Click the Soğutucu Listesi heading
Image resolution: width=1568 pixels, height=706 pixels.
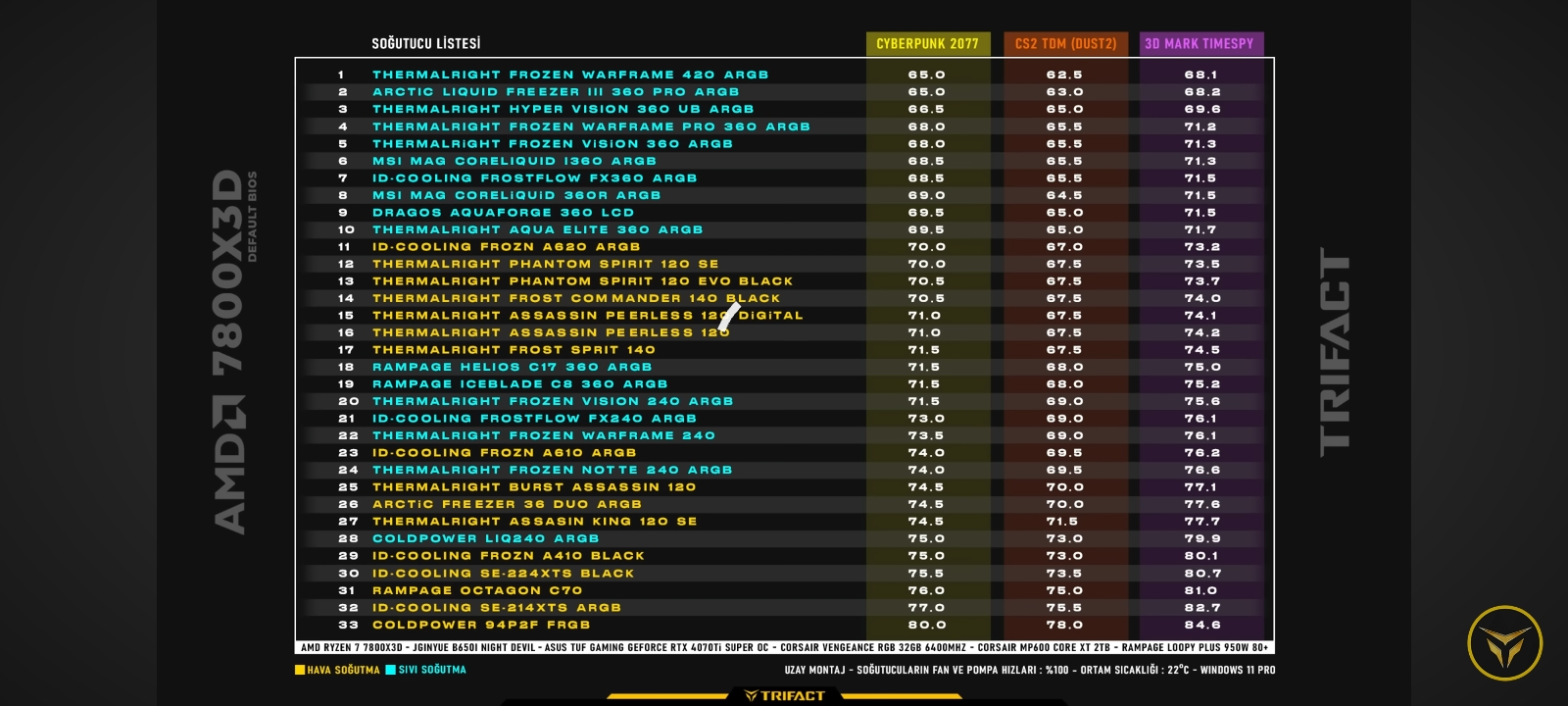coord(426,44)
